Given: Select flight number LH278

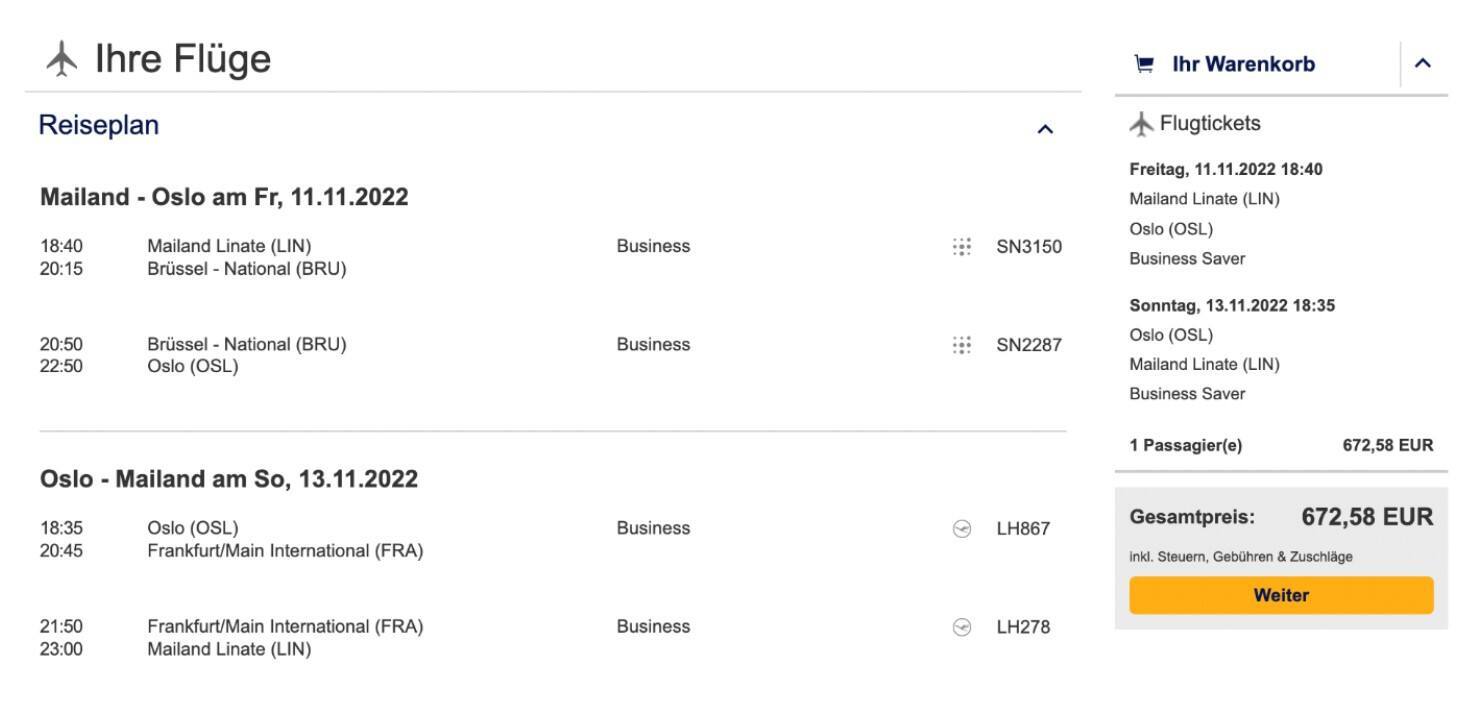Looking at the screenshot, I should coord(1023,627).
